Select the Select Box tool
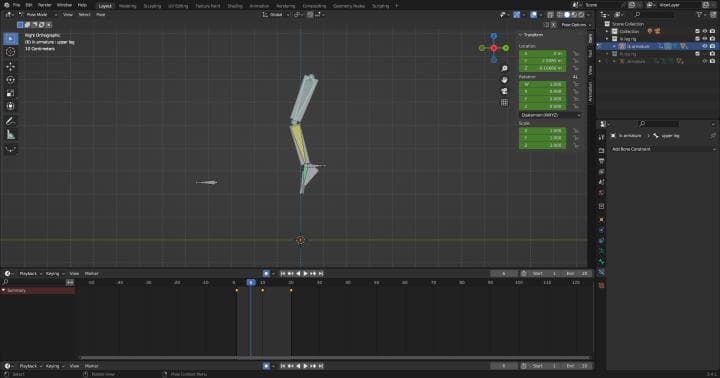 click(x=10, y=39)
